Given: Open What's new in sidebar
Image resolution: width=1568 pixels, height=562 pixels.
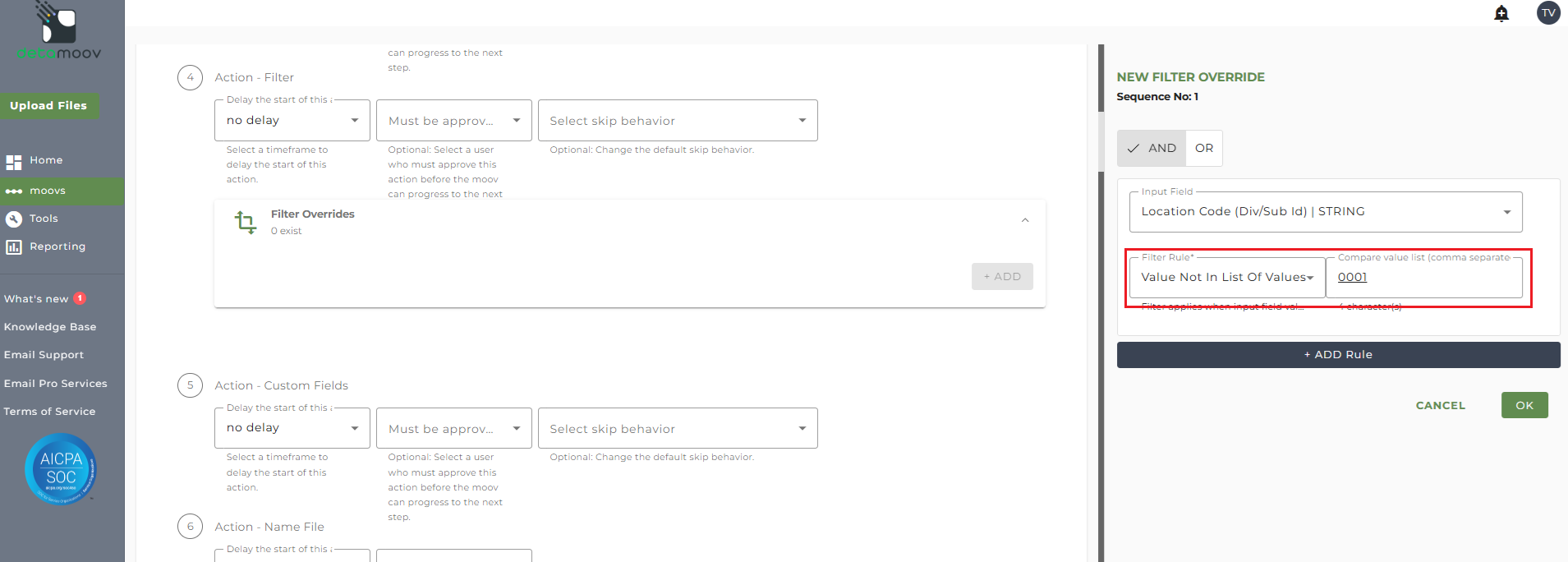Looking at the screenshot, I should [x=37, y=299].
